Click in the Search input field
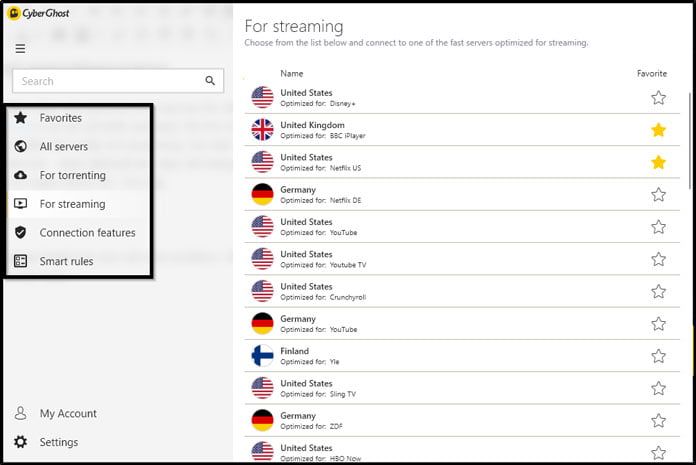This screenshot has width=696, height=465. (118, 81)
